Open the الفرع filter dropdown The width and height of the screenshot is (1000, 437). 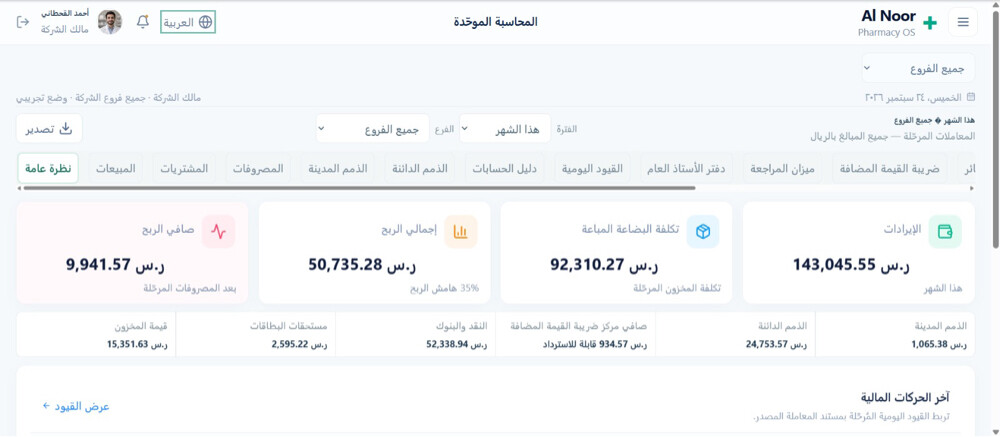[372, 129]
